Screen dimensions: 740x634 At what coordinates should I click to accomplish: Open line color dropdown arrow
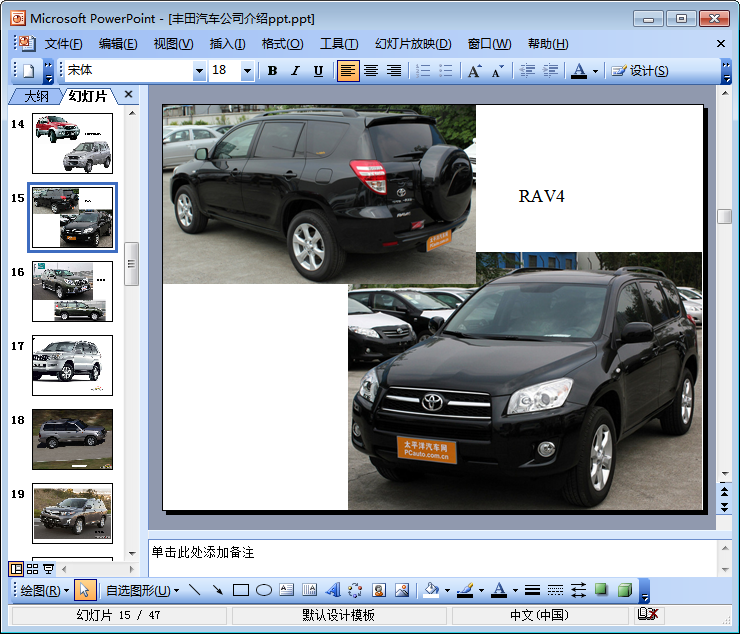point(481,591)
